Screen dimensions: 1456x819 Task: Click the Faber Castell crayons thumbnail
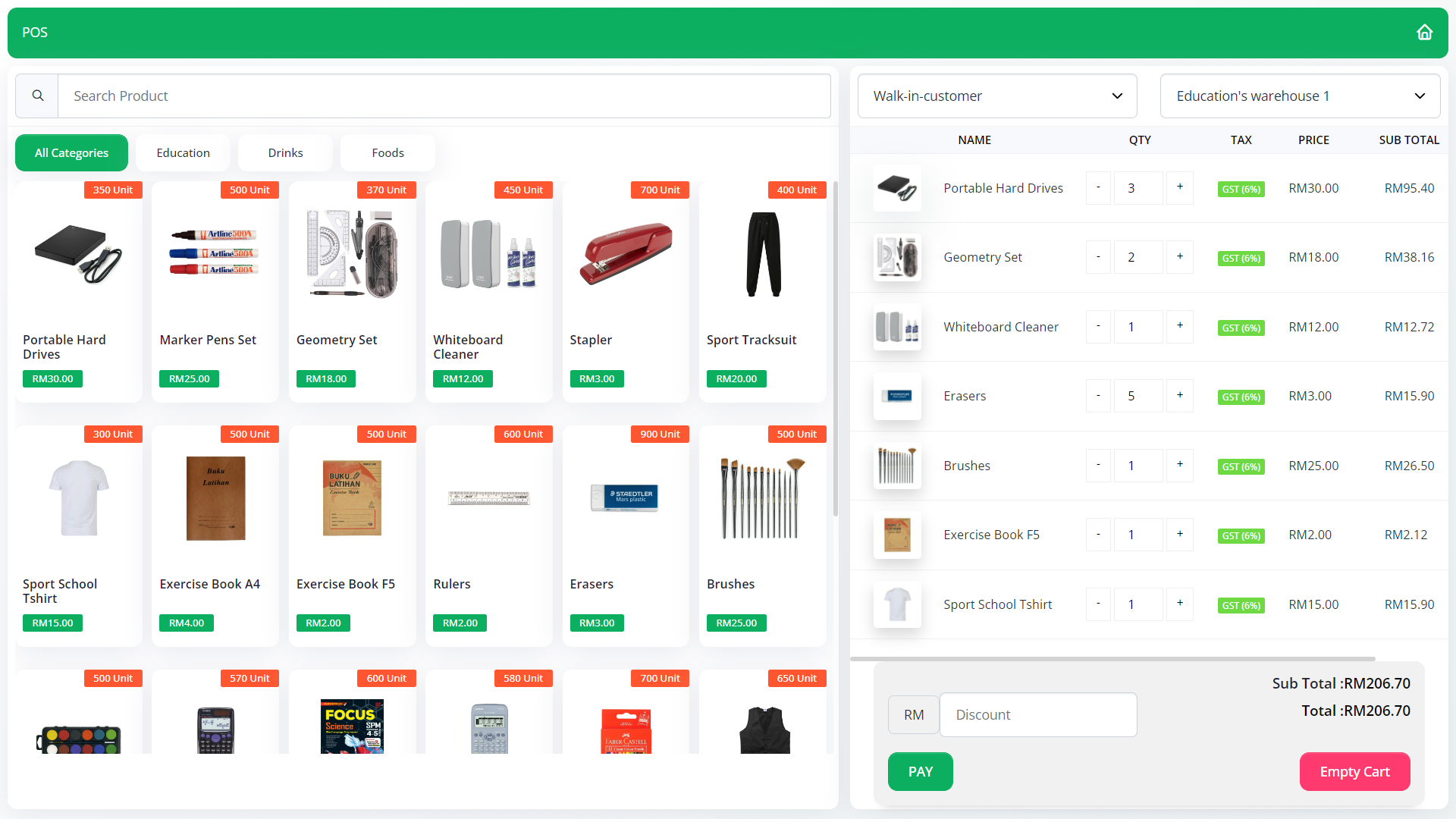click(626, 730)
